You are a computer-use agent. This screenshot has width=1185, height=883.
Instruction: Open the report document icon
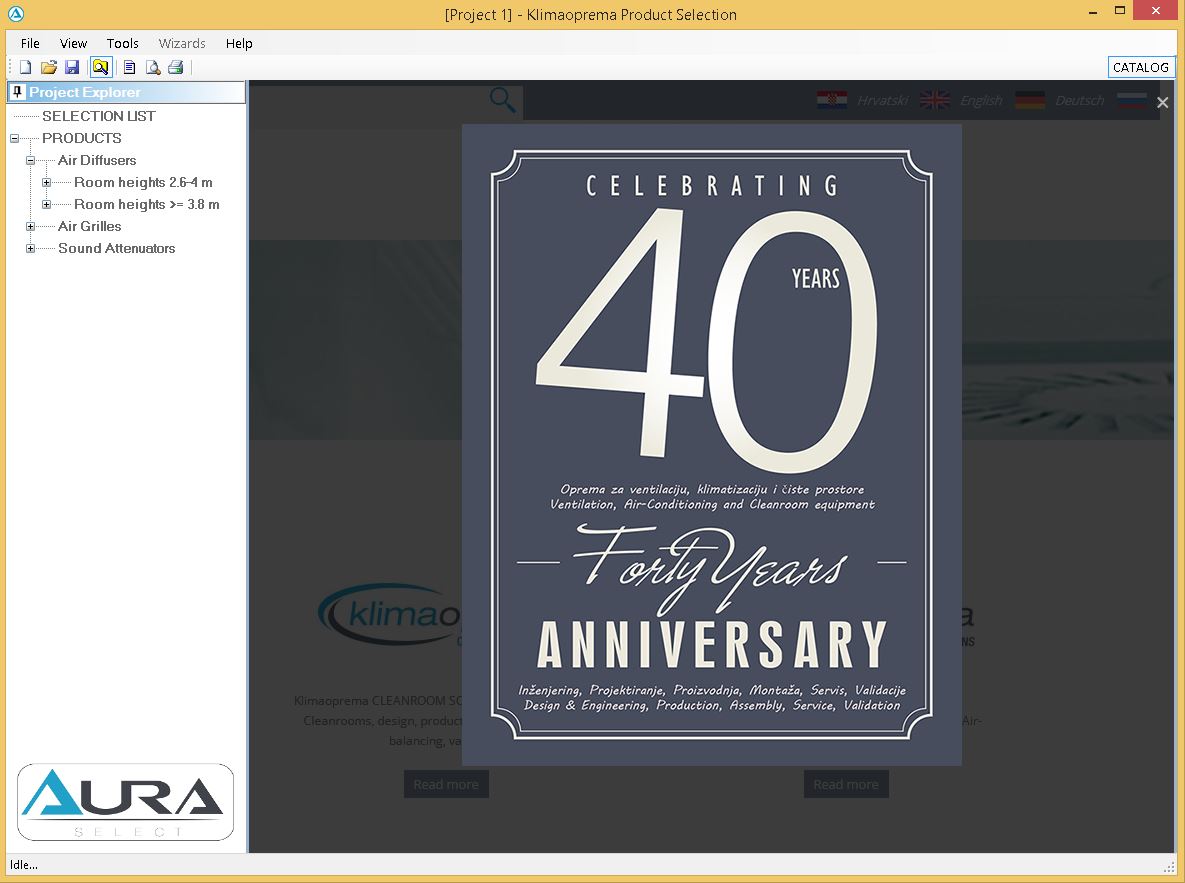(x=129, y=67)
